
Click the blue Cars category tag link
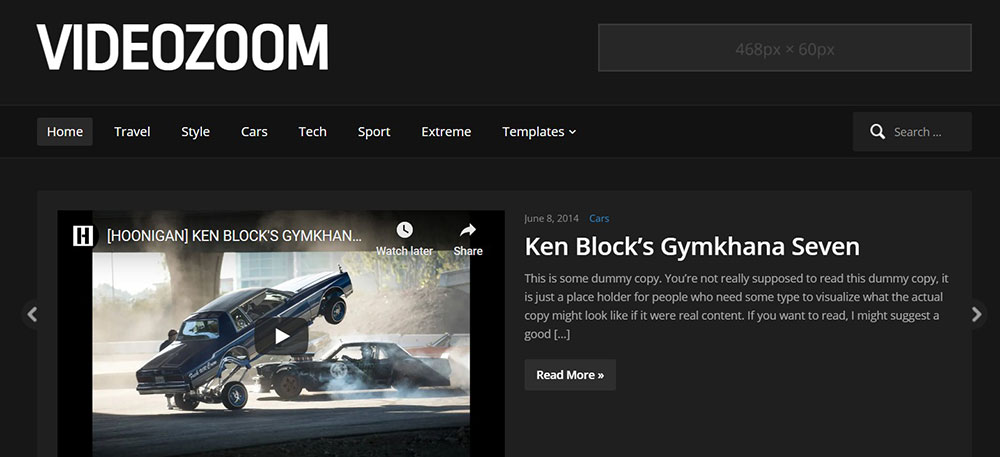[x=599, y=218]
